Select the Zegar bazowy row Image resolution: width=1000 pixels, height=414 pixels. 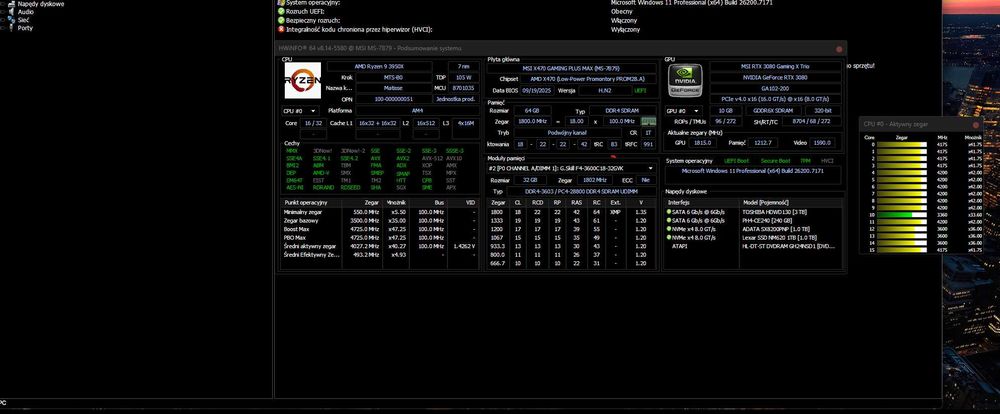[379, 220]
